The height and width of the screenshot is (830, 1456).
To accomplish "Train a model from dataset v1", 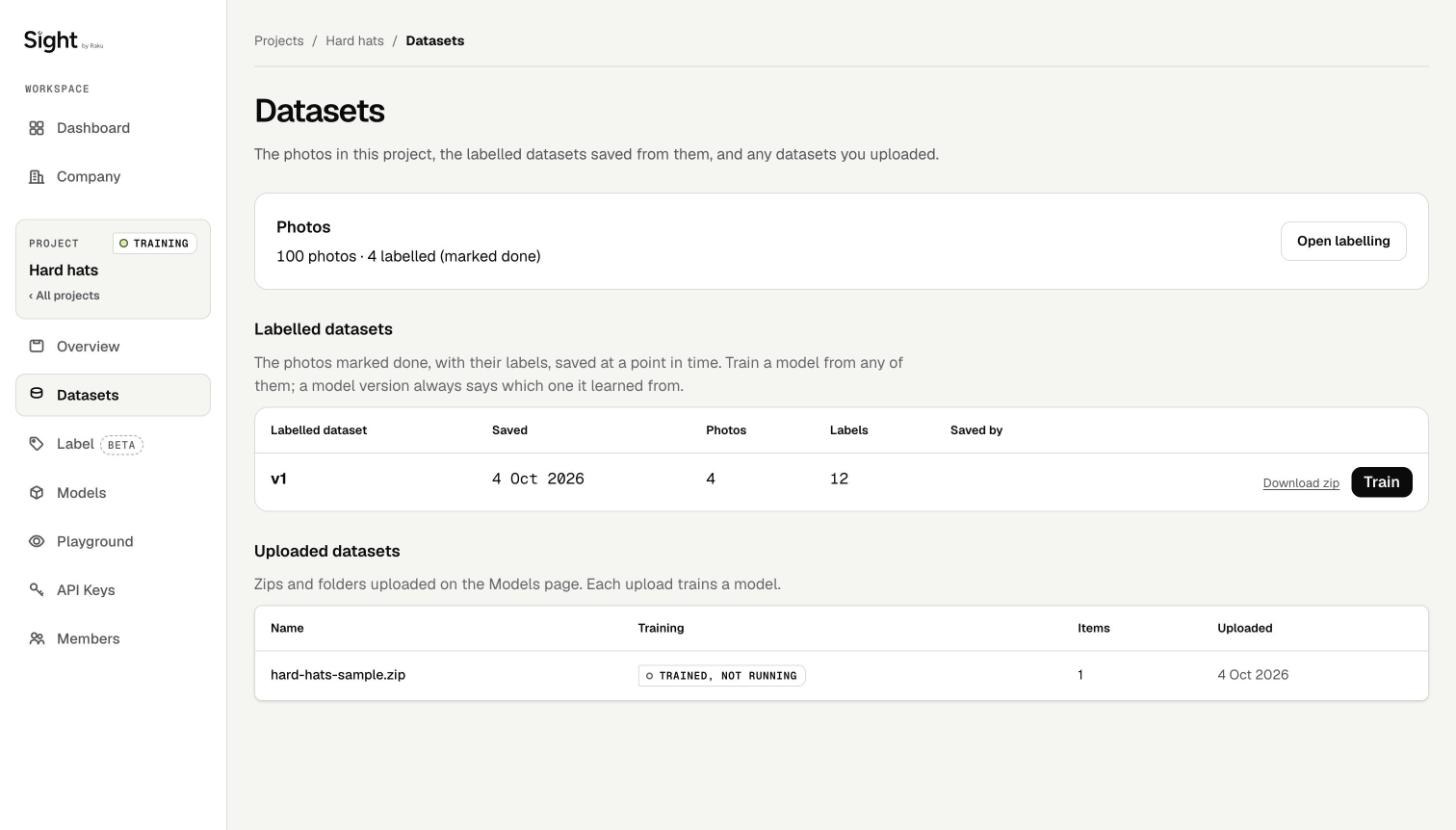I will (1381, 482).
